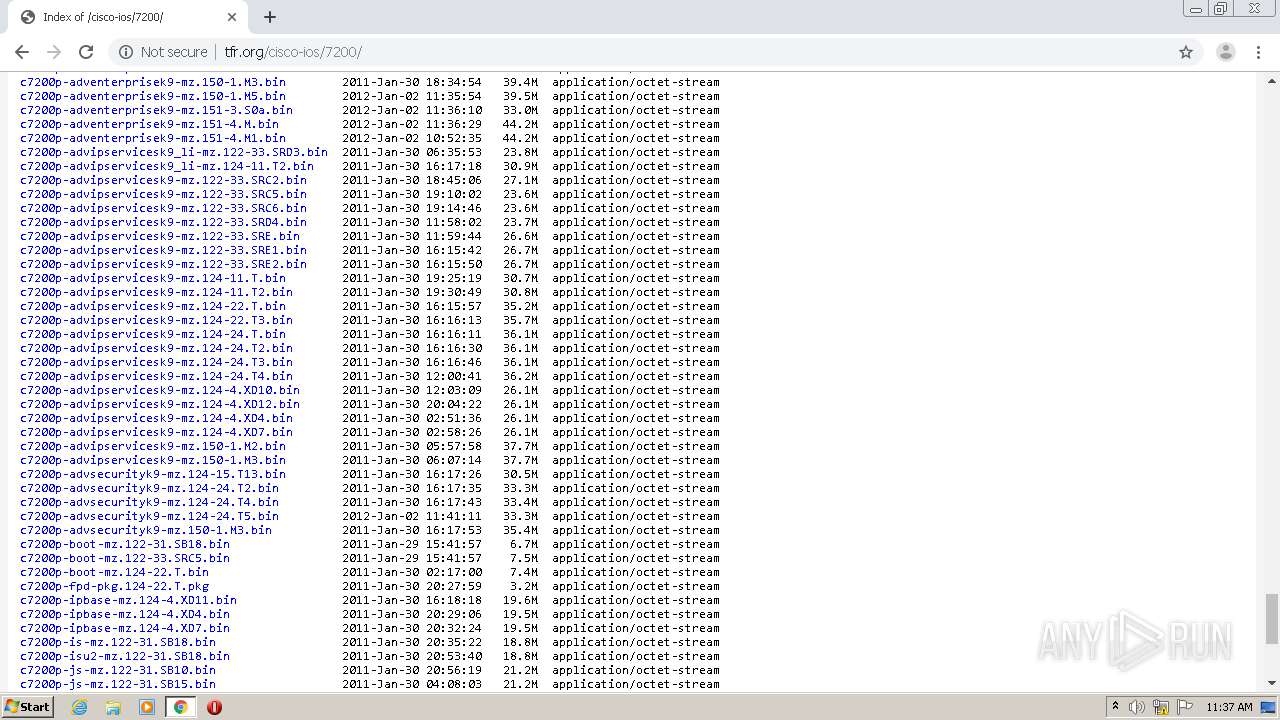Viewport: 1280px width, 720px height.
Task: Click the network tray icon
Action: coord(1161,707)
